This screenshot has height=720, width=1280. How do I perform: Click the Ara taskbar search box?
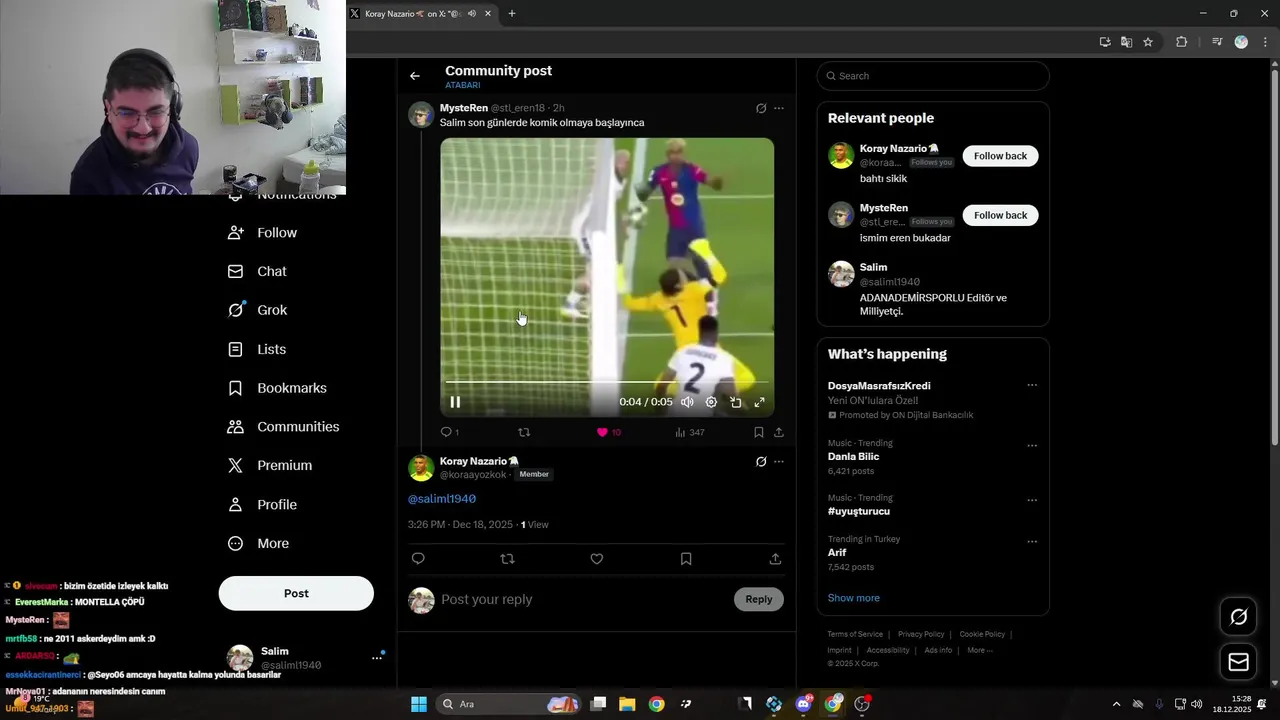510,704
